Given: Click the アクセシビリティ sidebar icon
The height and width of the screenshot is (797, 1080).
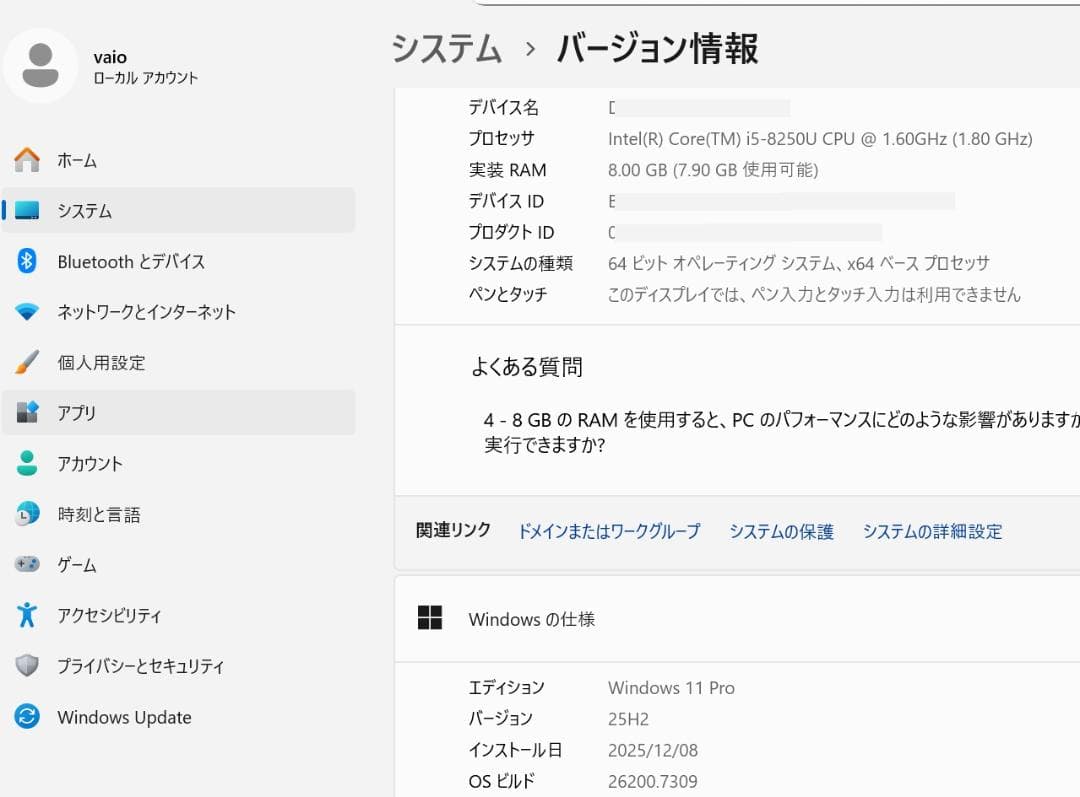Looking at the screenshot, I should [x=24, y=616].
